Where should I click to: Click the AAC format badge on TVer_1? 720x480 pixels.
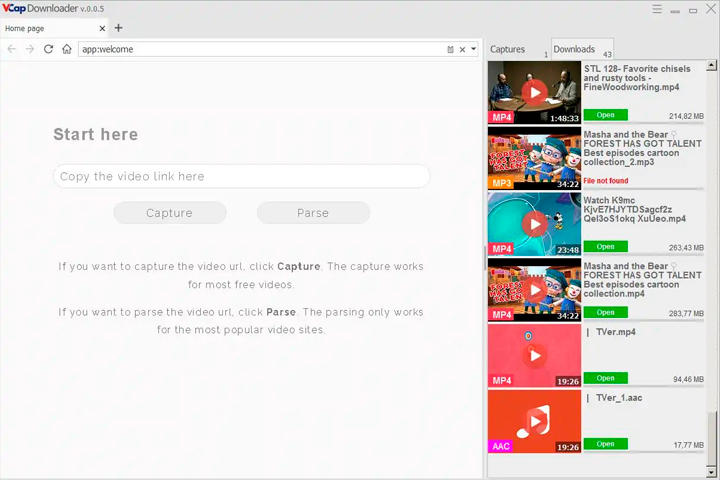[x=501, y=446]
